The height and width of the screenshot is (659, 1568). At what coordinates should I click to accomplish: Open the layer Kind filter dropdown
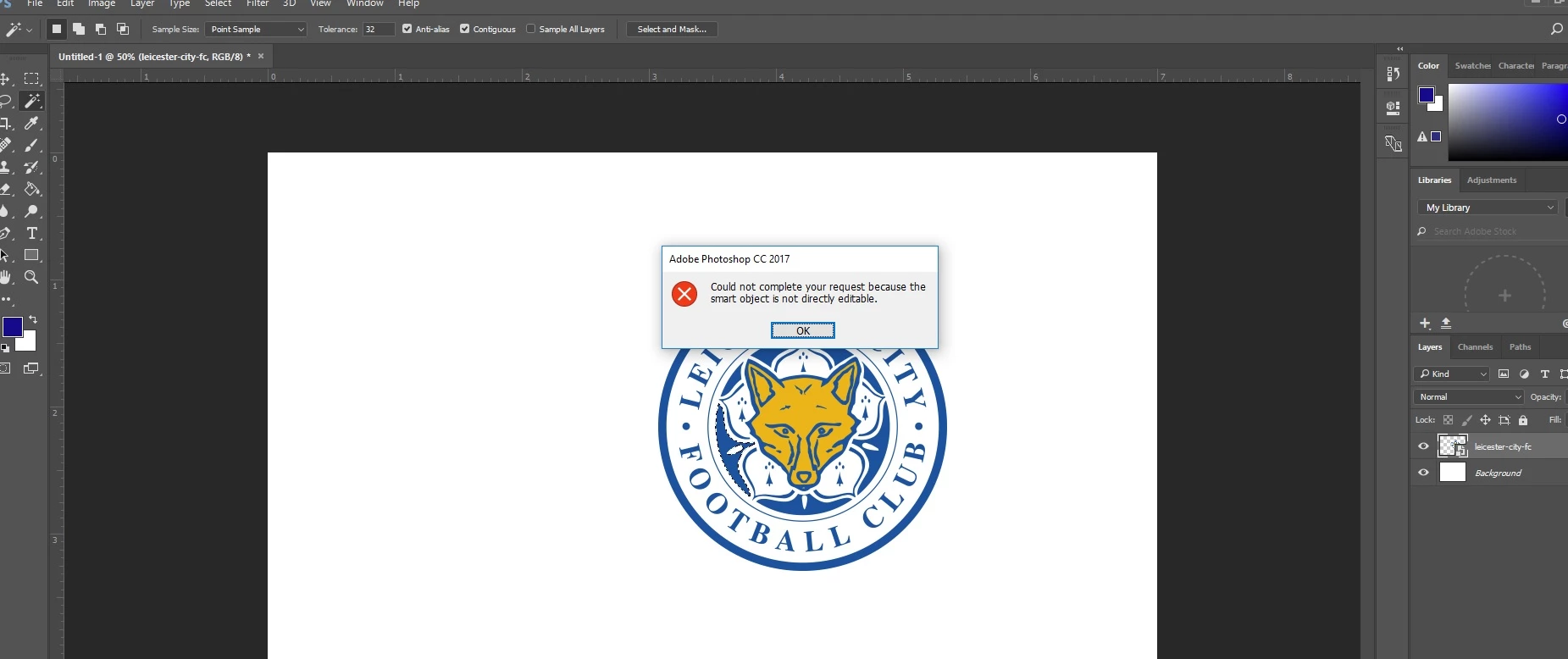1452,374
